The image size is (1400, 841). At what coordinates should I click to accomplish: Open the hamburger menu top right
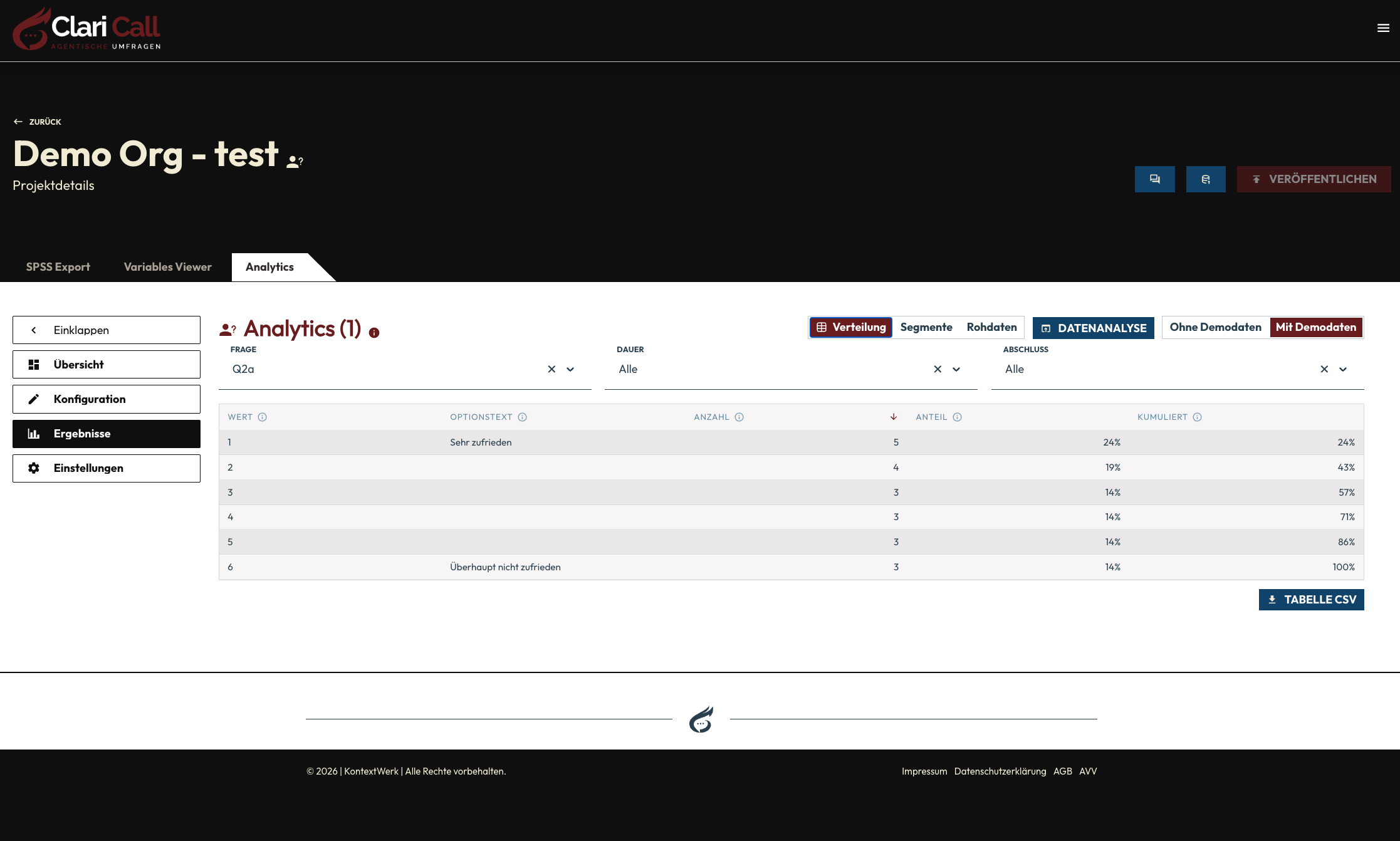point(1382,28)
